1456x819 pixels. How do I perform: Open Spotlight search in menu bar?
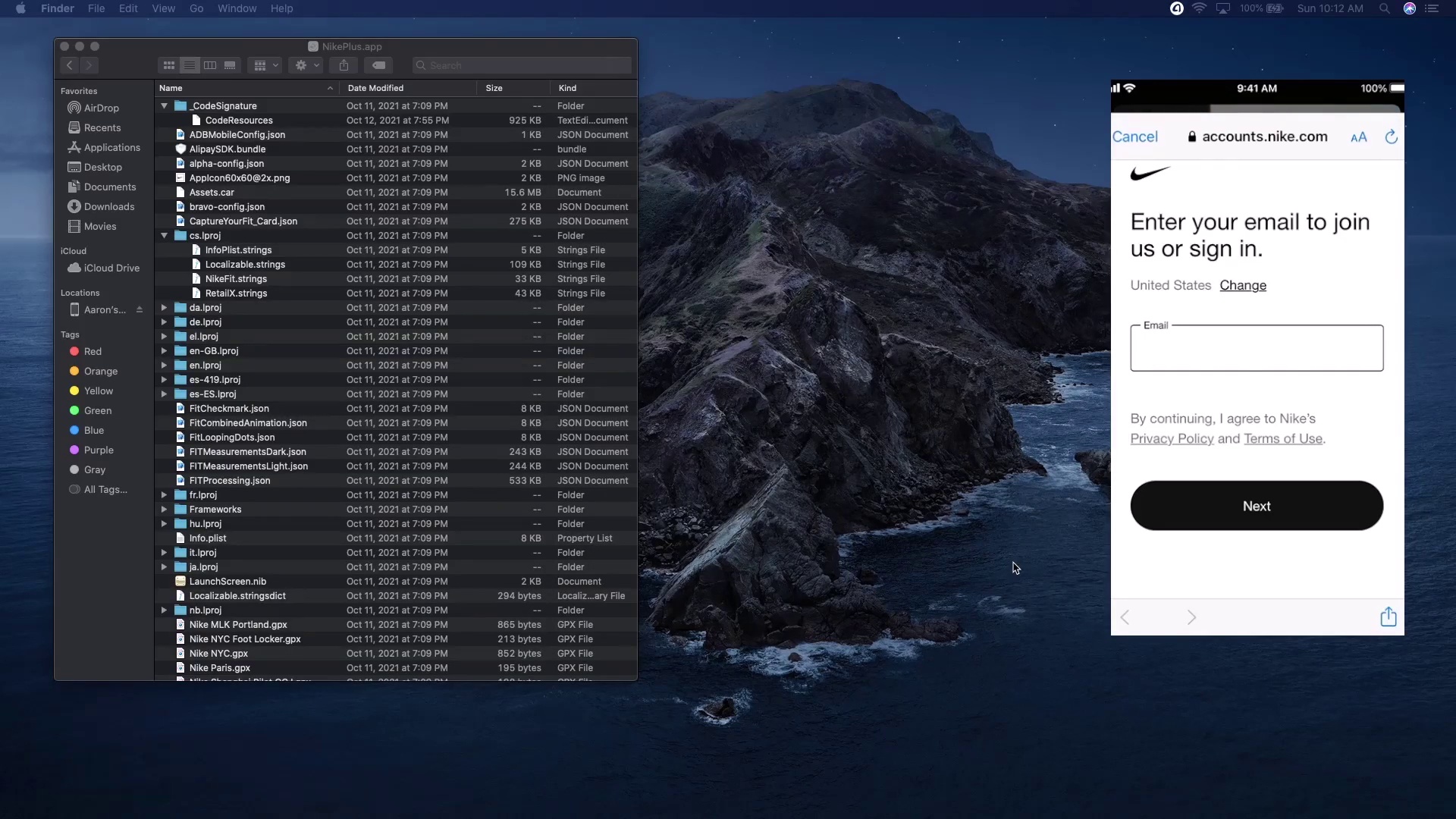click(1384, 8)
